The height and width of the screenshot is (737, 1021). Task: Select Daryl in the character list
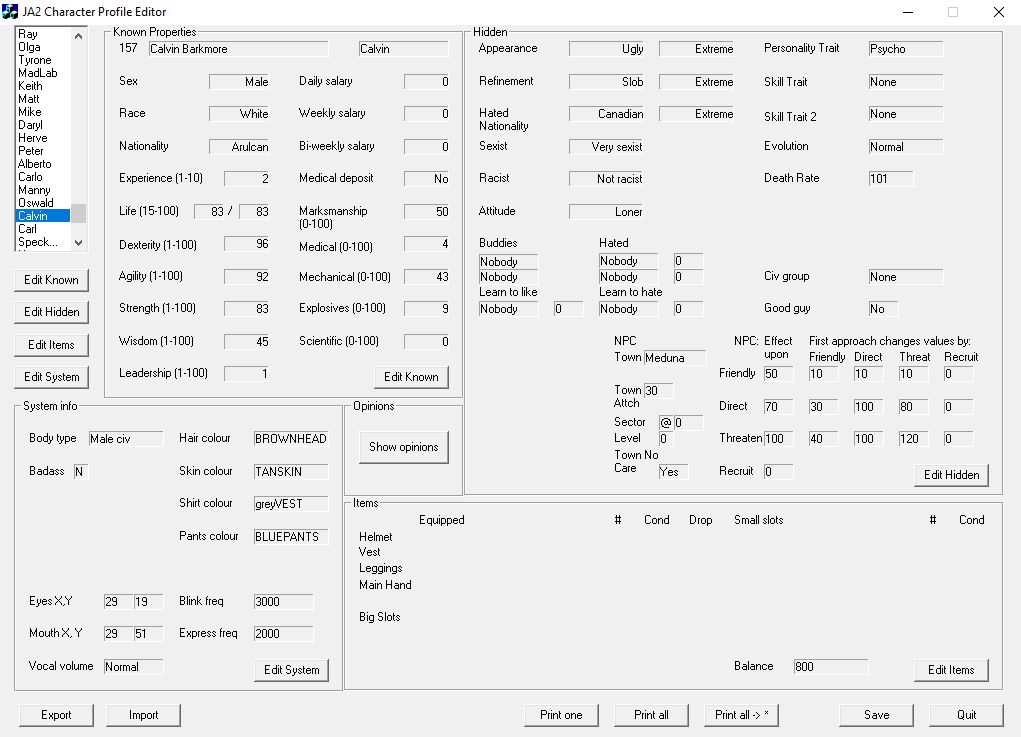click(42, 125)
